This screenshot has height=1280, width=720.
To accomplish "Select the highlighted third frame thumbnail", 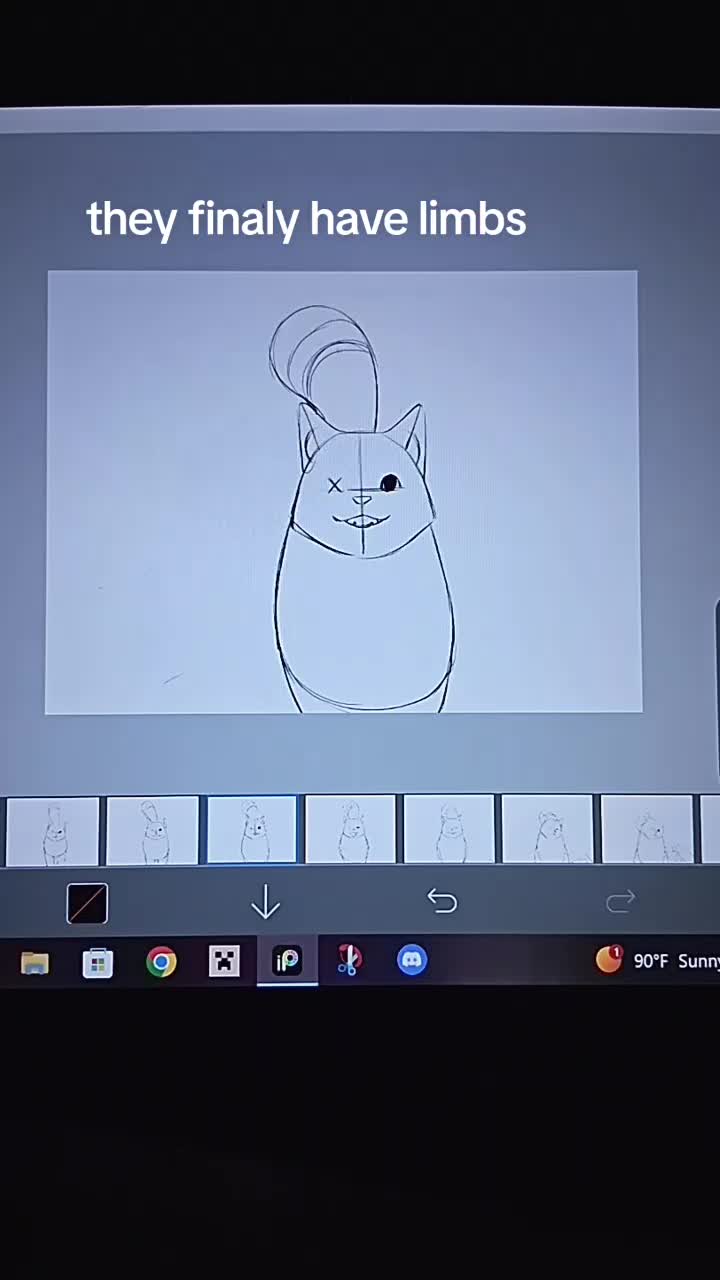I will click(x=251, y=829).
